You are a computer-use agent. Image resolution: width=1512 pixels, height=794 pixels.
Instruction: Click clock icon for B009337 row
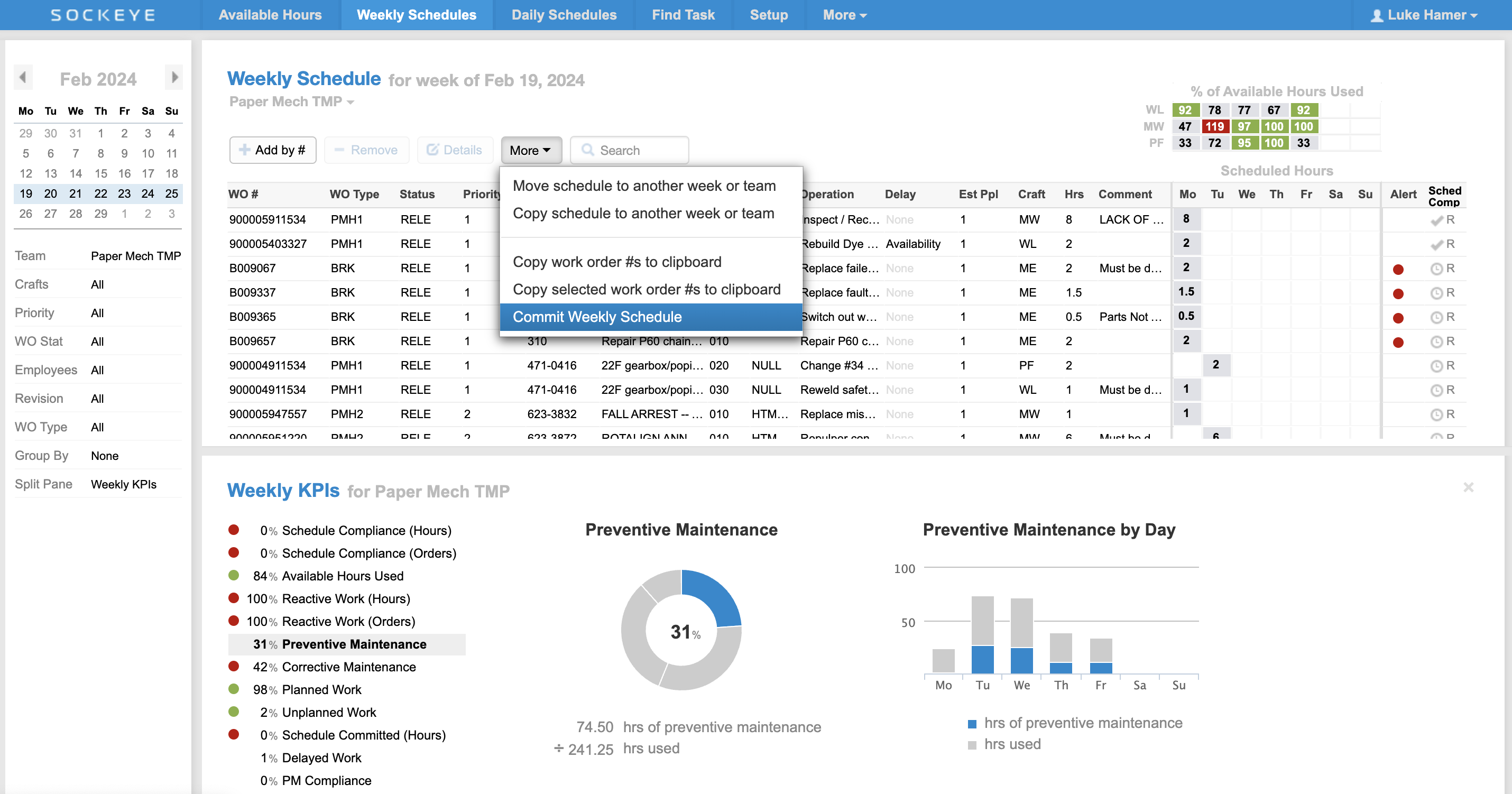(1436, 293)
